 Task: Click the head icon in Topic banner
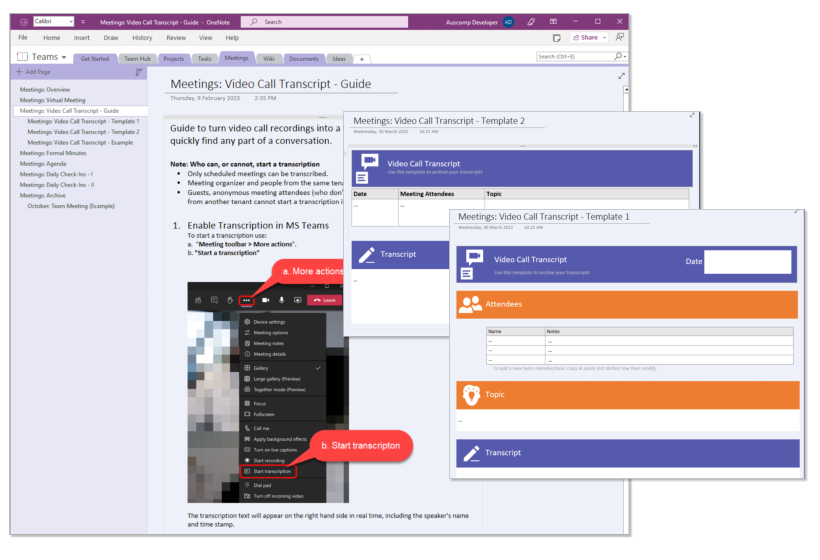click(471, 395)
